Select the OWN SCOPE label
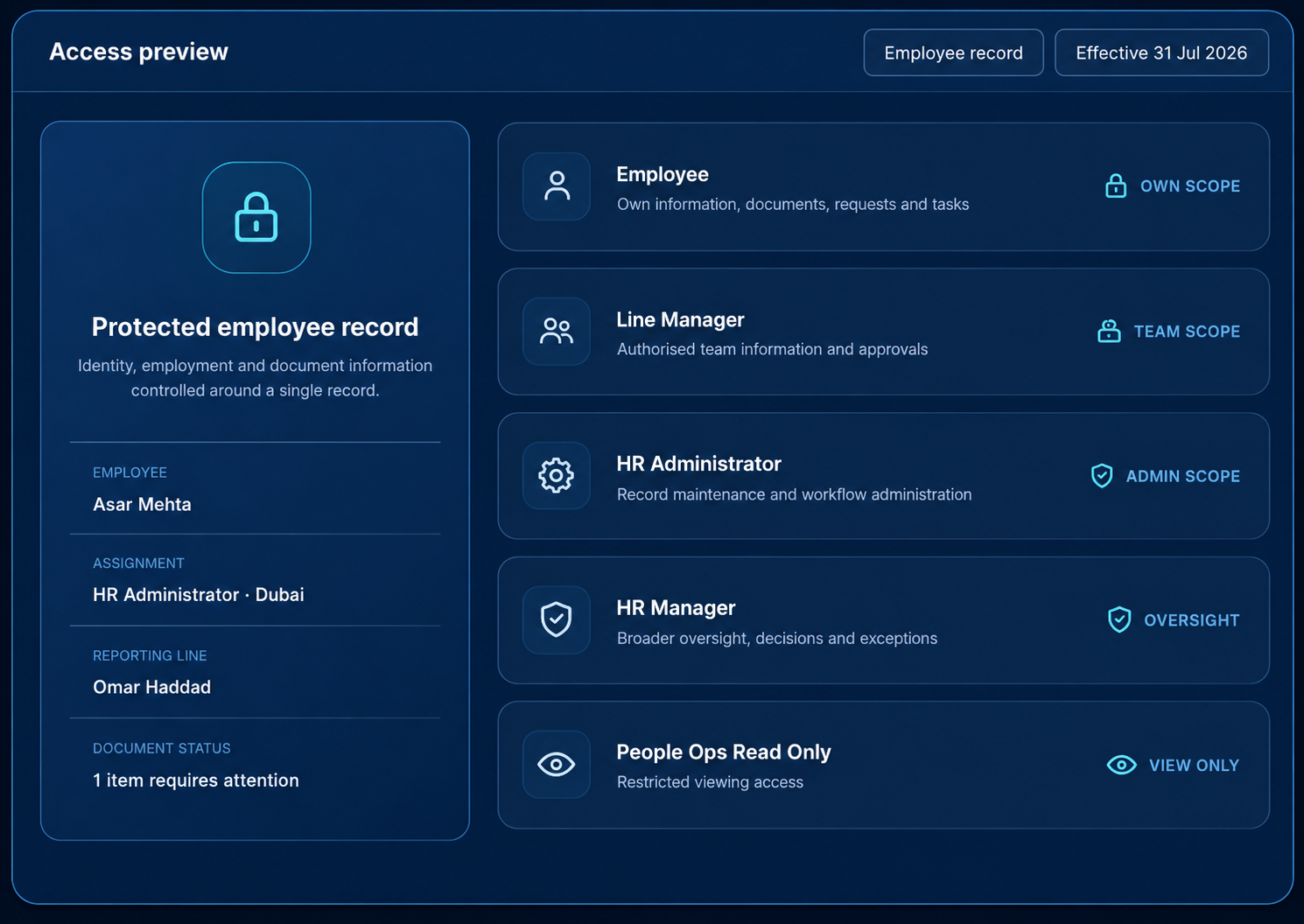This screenshot has width=1304, height=924. click(1190, 186)
